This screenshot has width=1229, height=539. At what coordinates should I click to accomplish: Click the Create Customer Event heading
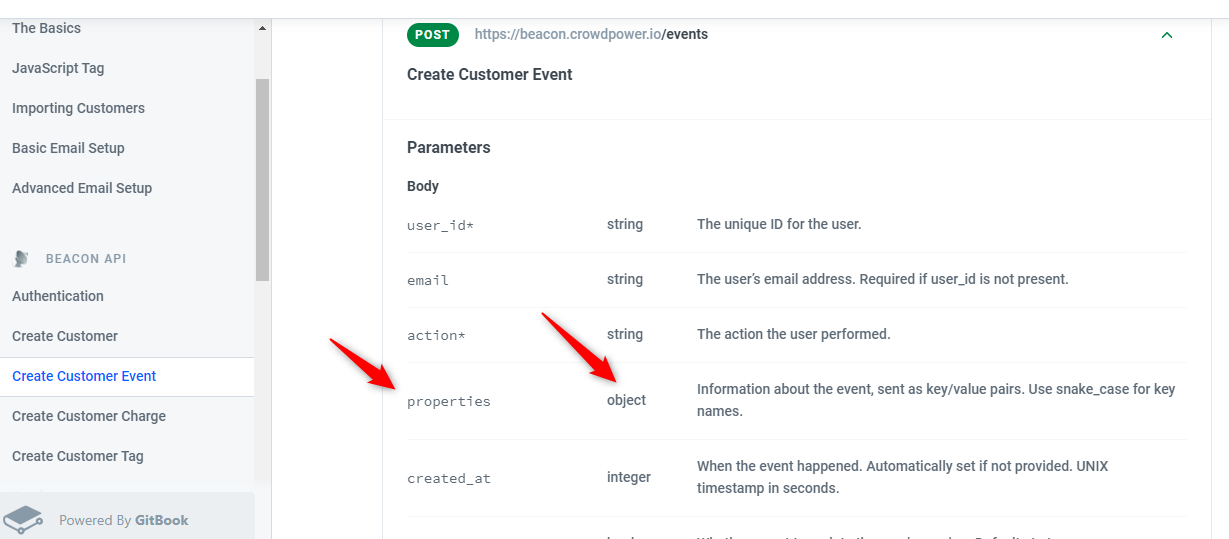pos(490,74)
